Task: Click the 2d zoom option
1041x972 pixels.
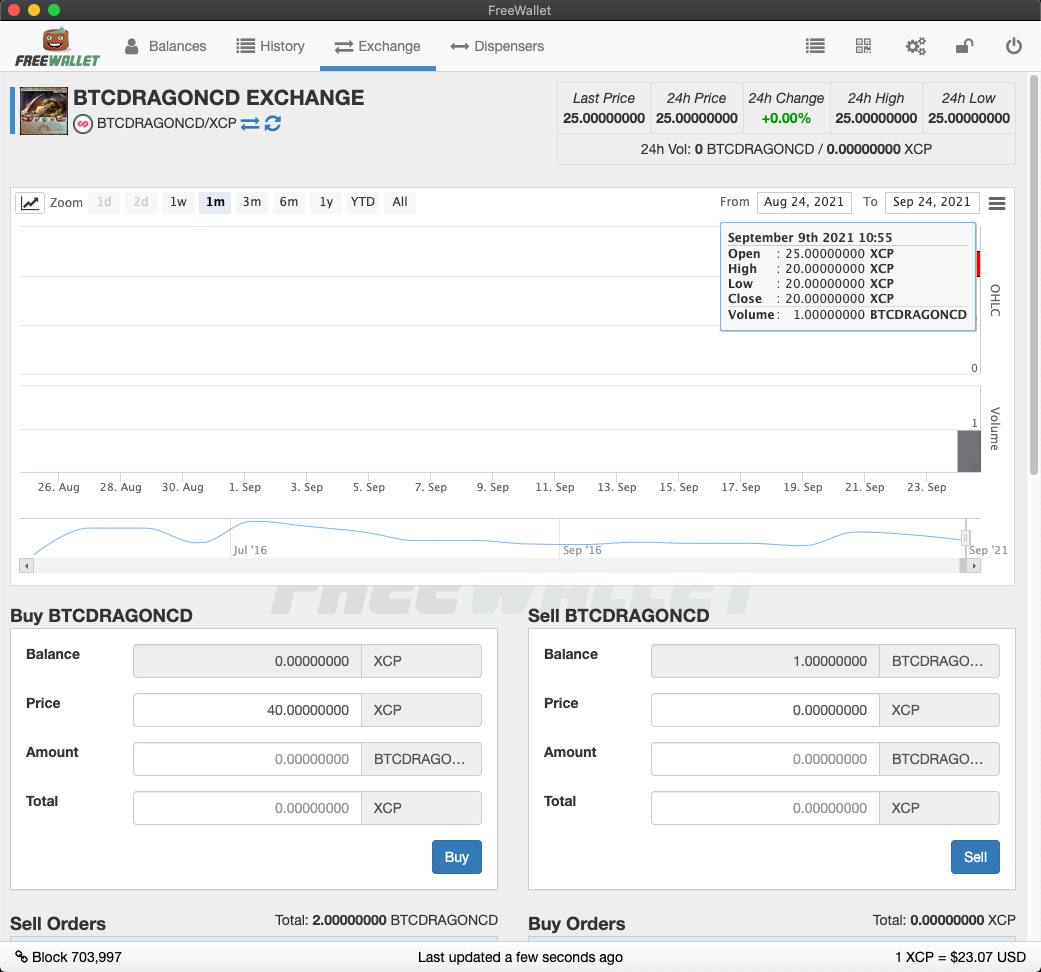Action: 141,202
